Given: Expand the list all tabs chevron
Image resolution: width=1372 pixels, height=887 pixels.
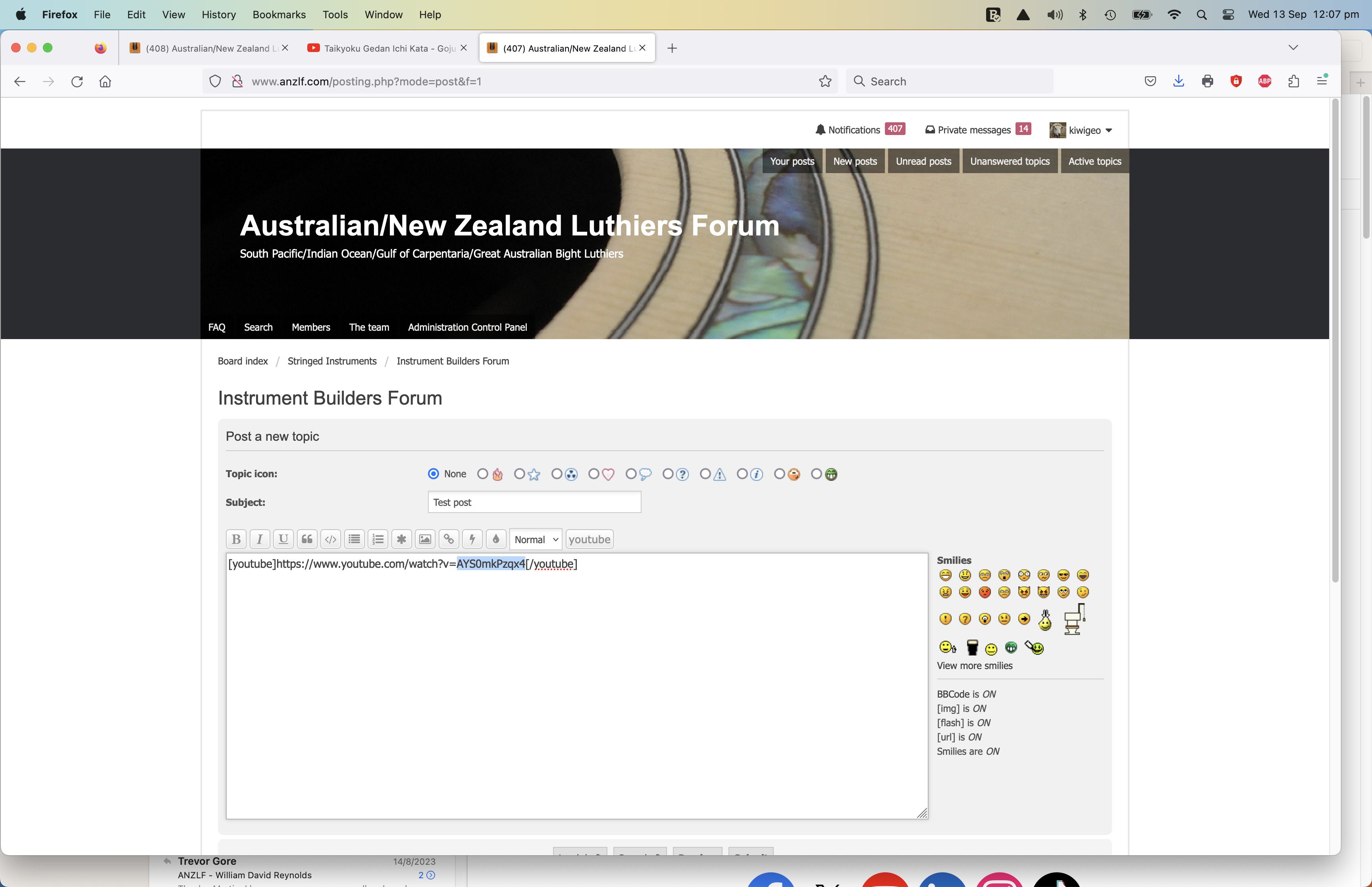Looking at the screenshot, I should [x=1293, y=48].
